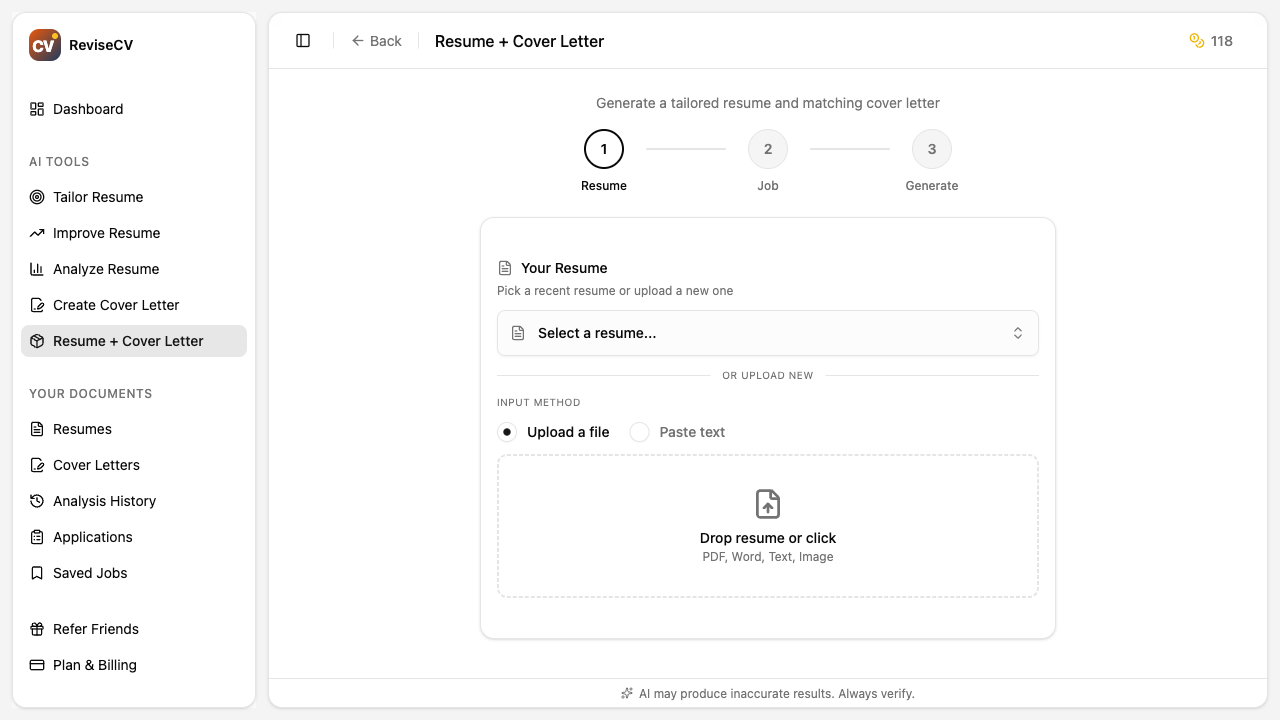Open Saved Jobs
The image size is (1280, 720).
coord(90,573)
